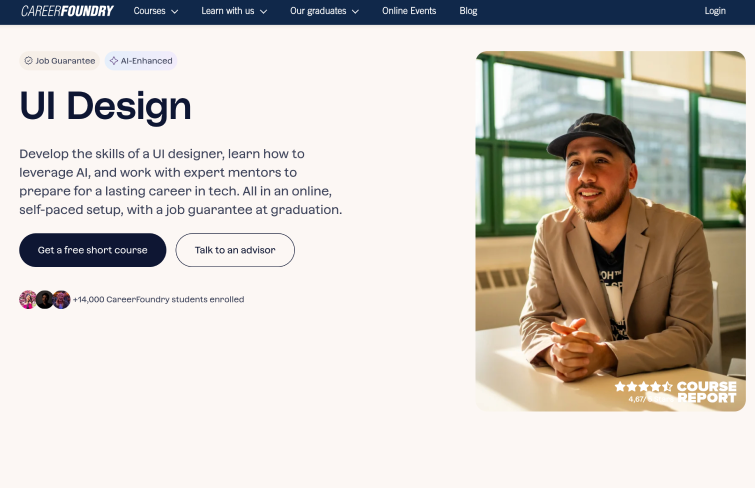Screen dimensions: 755x488
Task: Click the third student avatar
Action: tap(62, 300)
